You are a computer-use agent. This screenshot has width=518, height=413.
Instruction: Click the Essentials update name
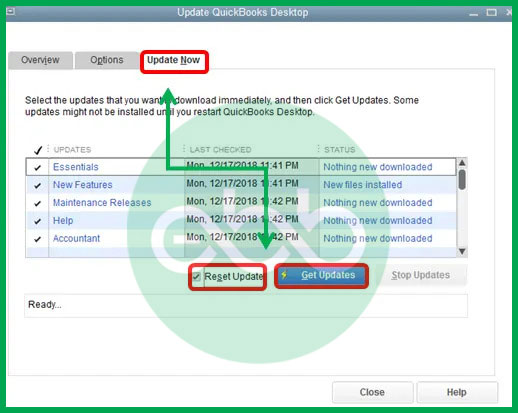point(76,167)
